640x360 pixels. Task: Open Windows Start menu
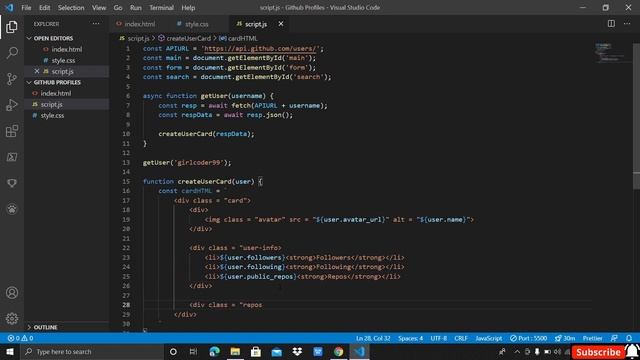(10, 351)
